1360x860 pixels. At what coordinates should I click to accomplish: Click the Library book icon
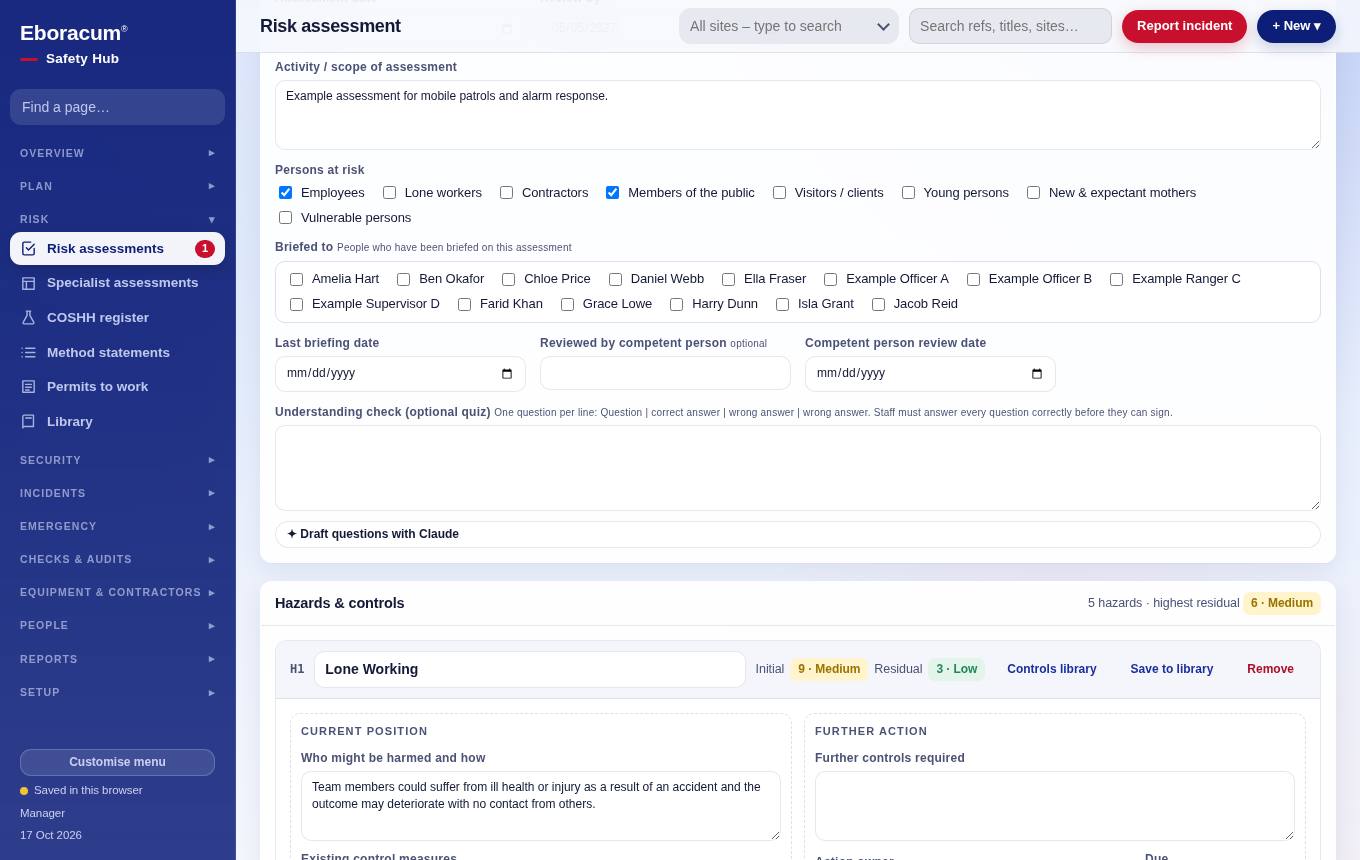[x=28, y=422]
